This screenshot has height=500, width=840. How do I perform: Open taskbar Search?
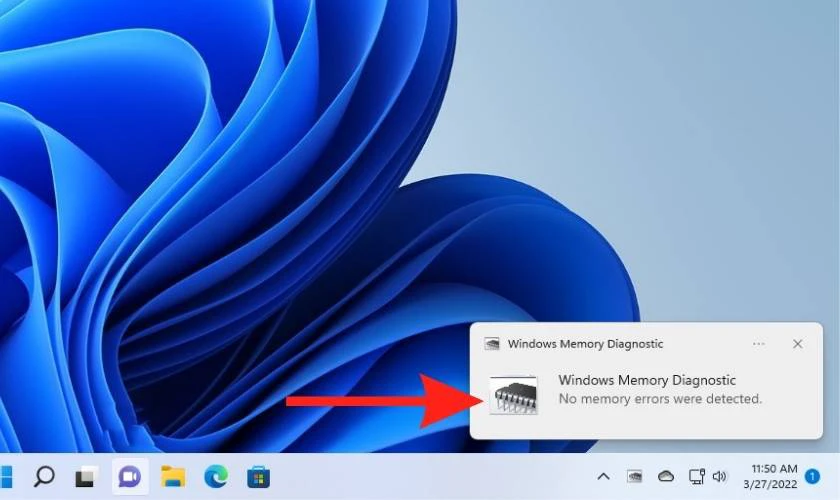click(x=44, y=476)
